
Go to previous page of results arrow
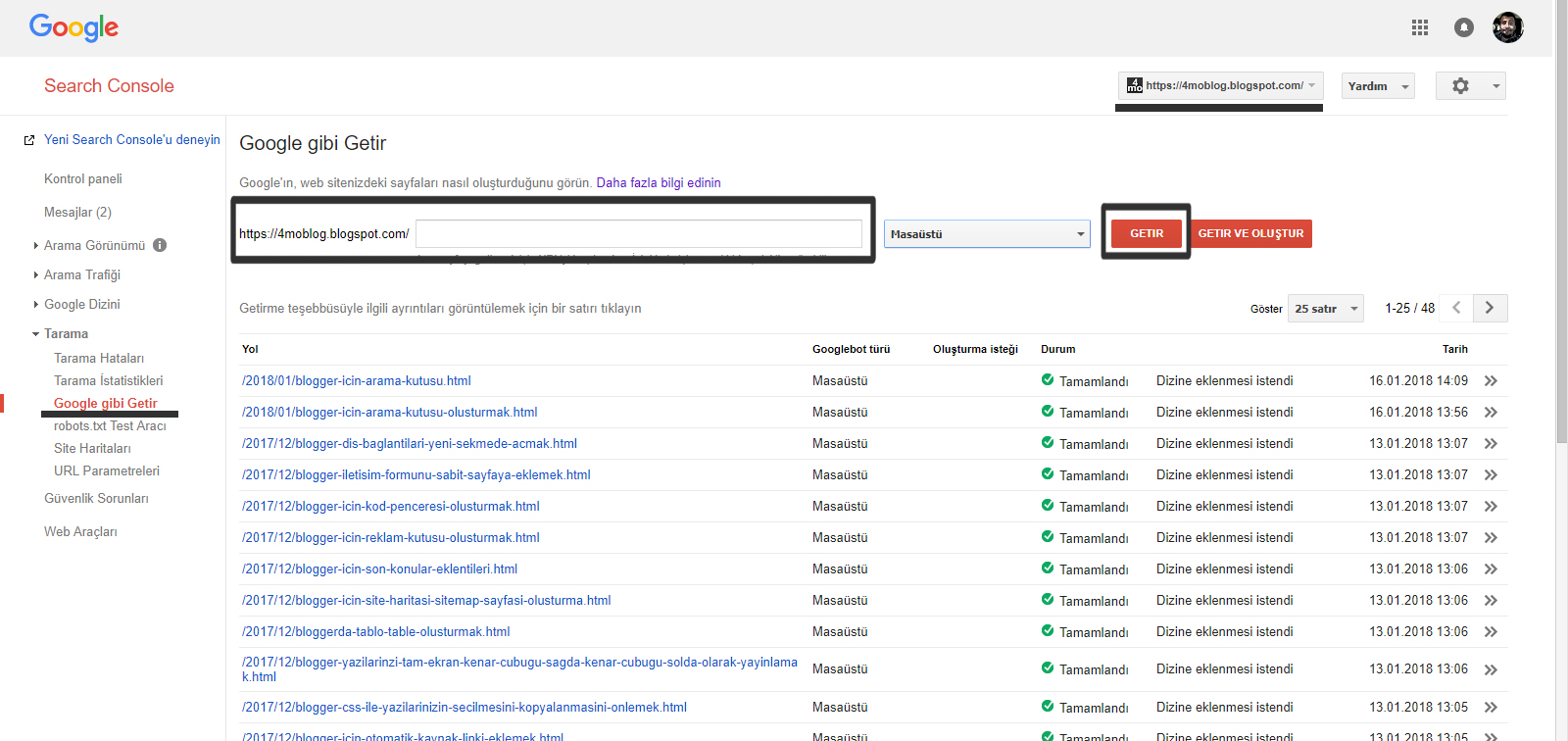(1456, 308)
